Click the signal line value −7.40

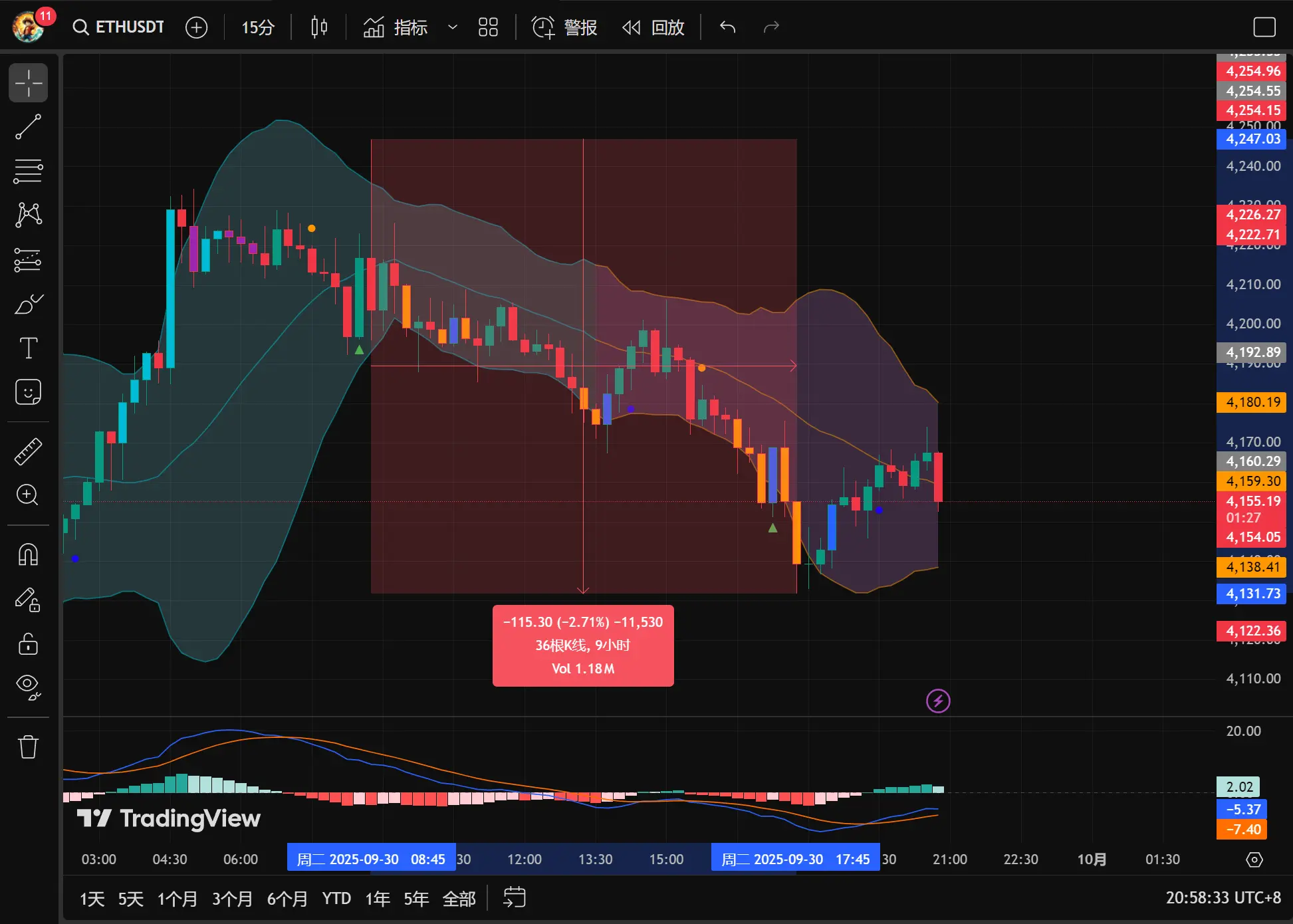pos(1242,829)
